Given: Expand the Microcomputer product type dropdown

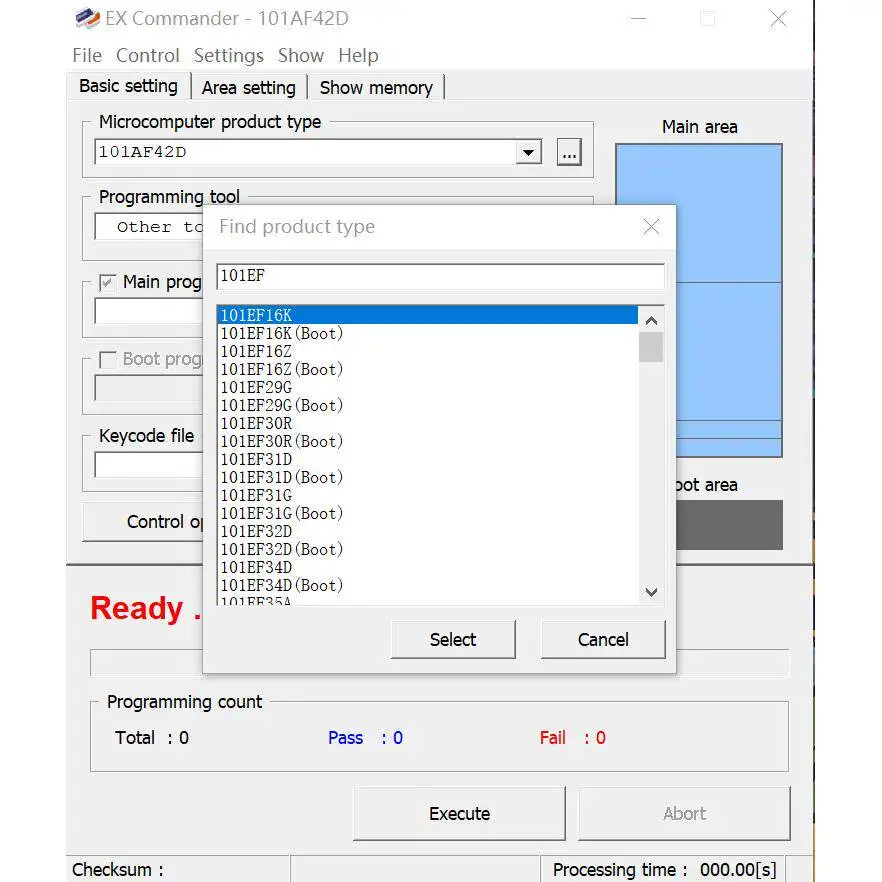Looking at the screenshot, I should click(x=528, y=152).
